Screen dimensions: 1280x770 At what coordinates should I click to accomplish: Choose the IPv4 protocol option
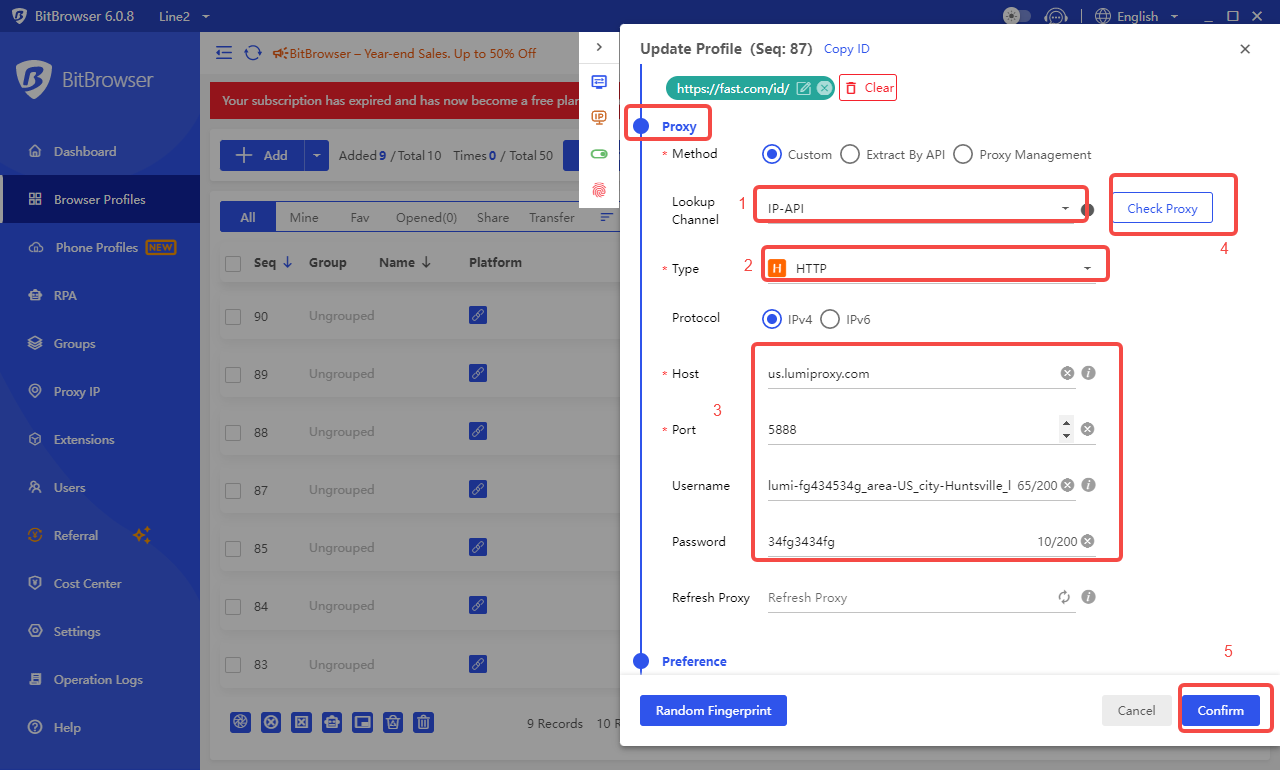pos(771,319)
